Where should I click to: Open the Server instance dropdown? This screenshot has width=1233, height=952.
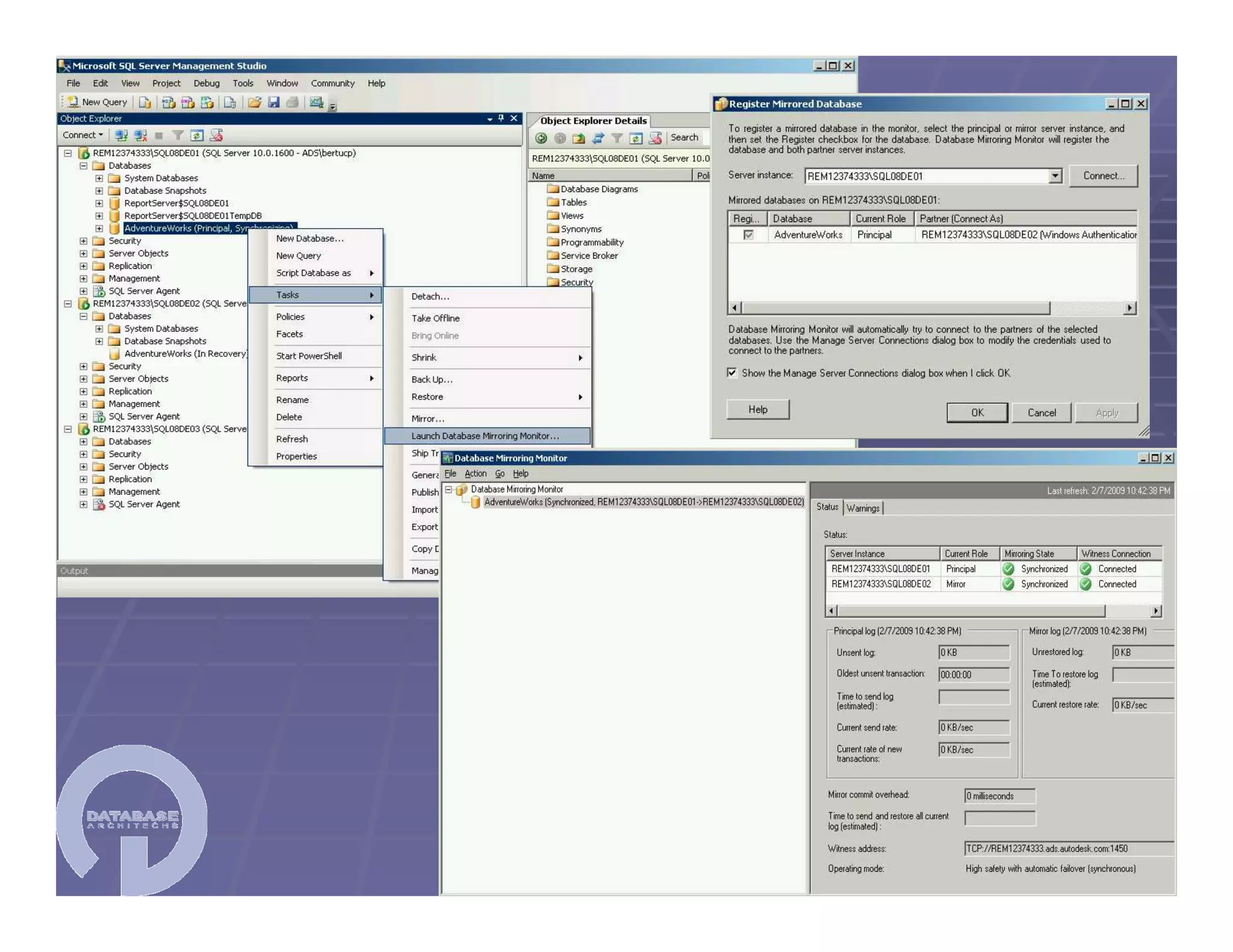[x=1055, y=176]
